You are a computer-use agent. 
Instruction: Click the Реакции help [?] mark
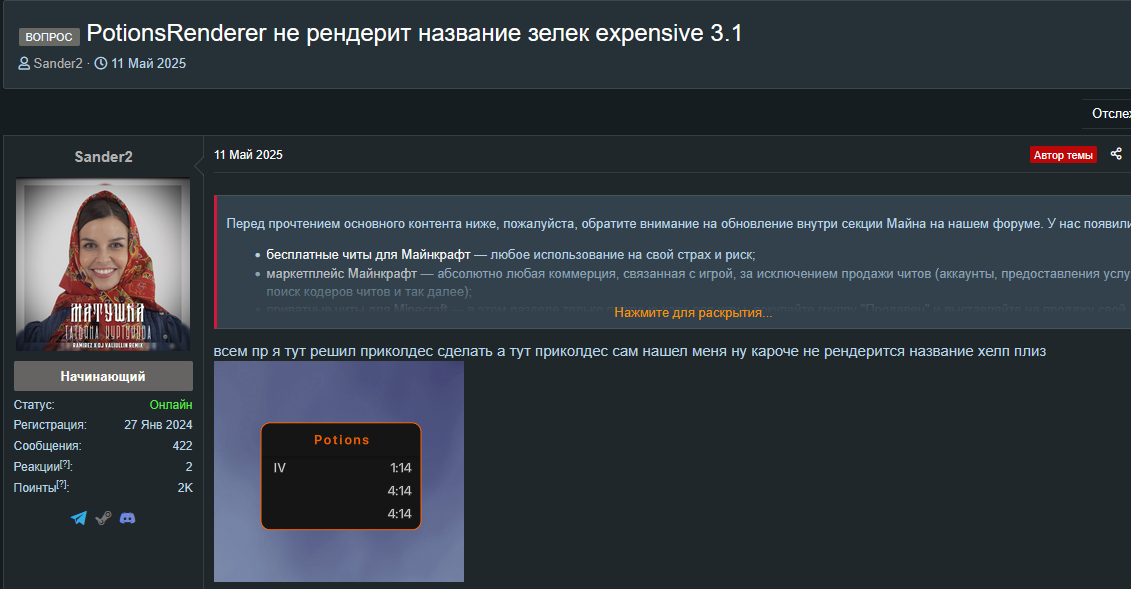point(66,464)
